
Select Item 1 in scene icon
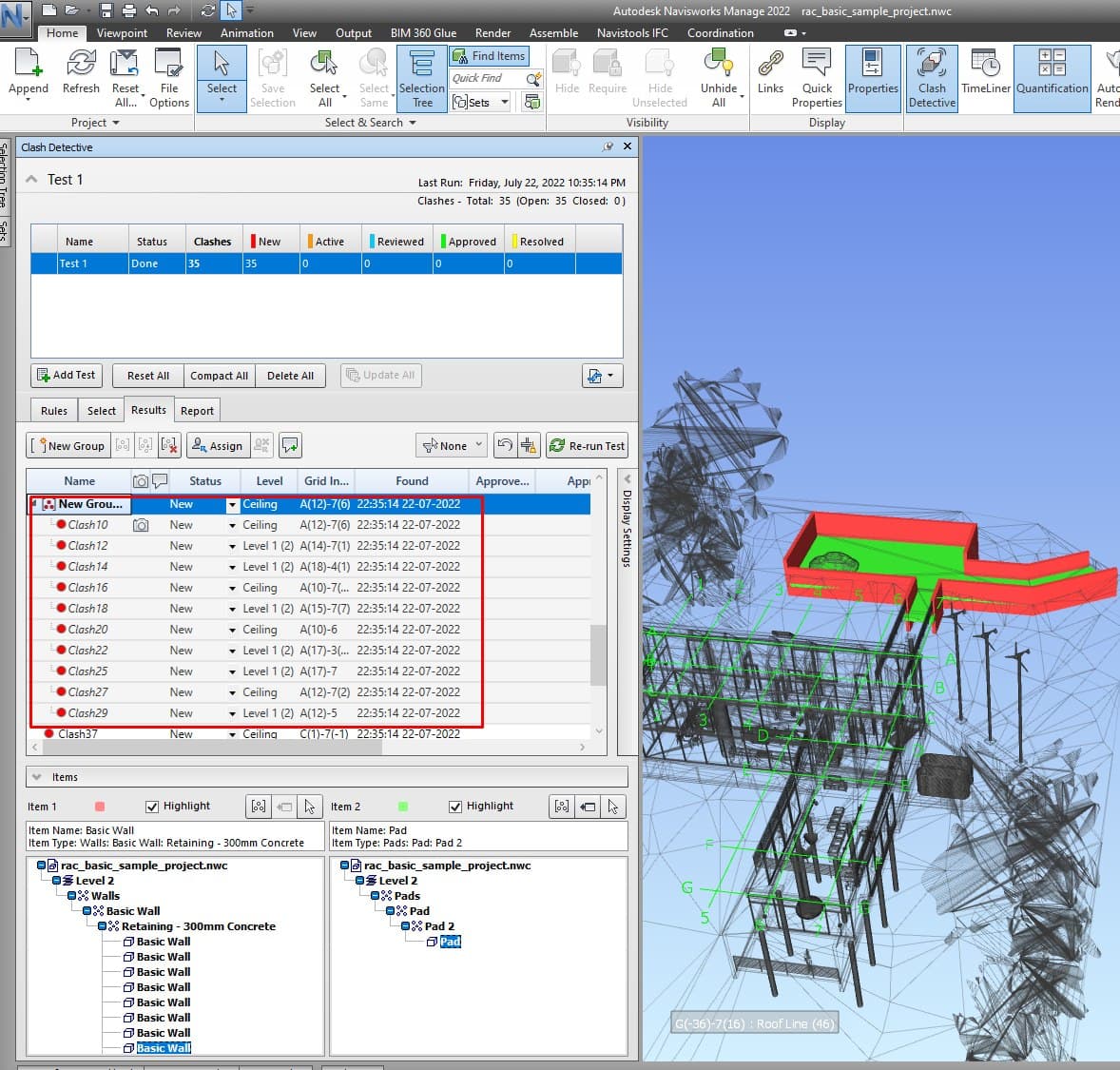click(x=309, y=807)
